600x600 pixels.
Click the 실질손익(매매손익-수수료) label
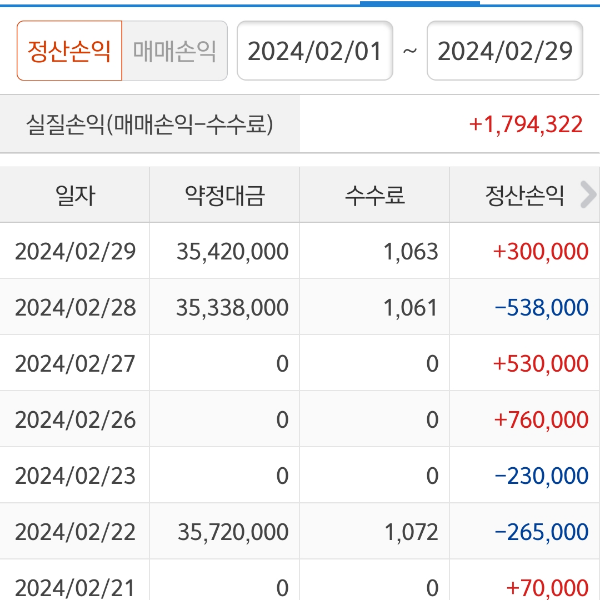150,125
